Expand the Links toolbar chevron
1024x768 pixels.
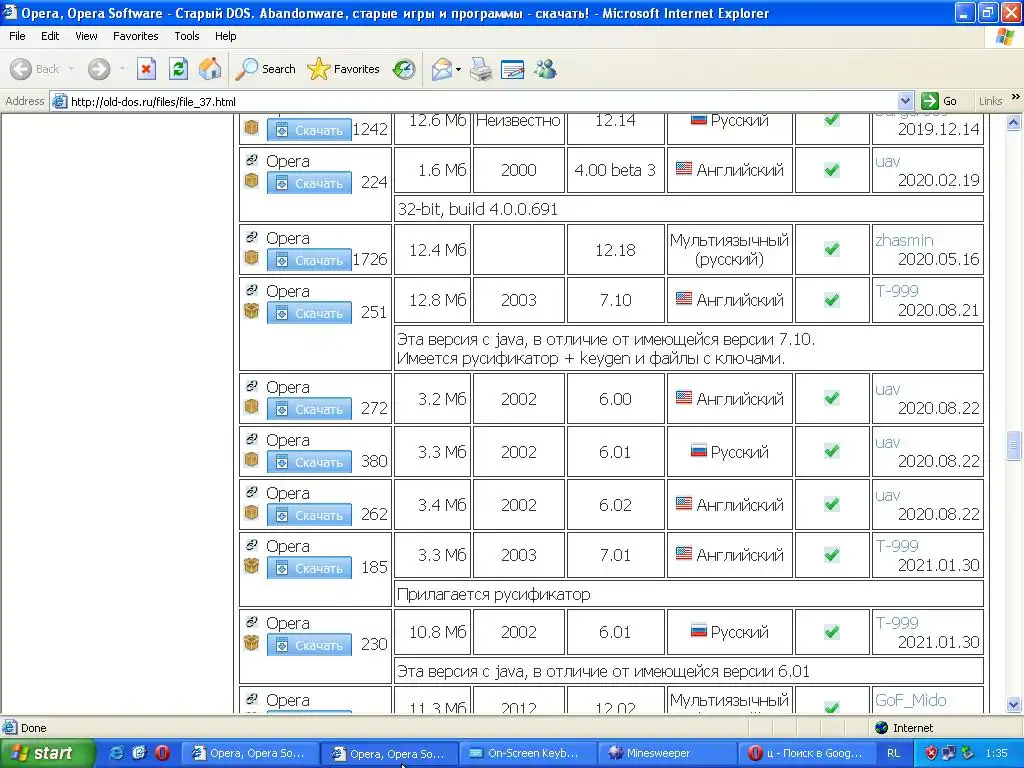tap(1016, 97)
